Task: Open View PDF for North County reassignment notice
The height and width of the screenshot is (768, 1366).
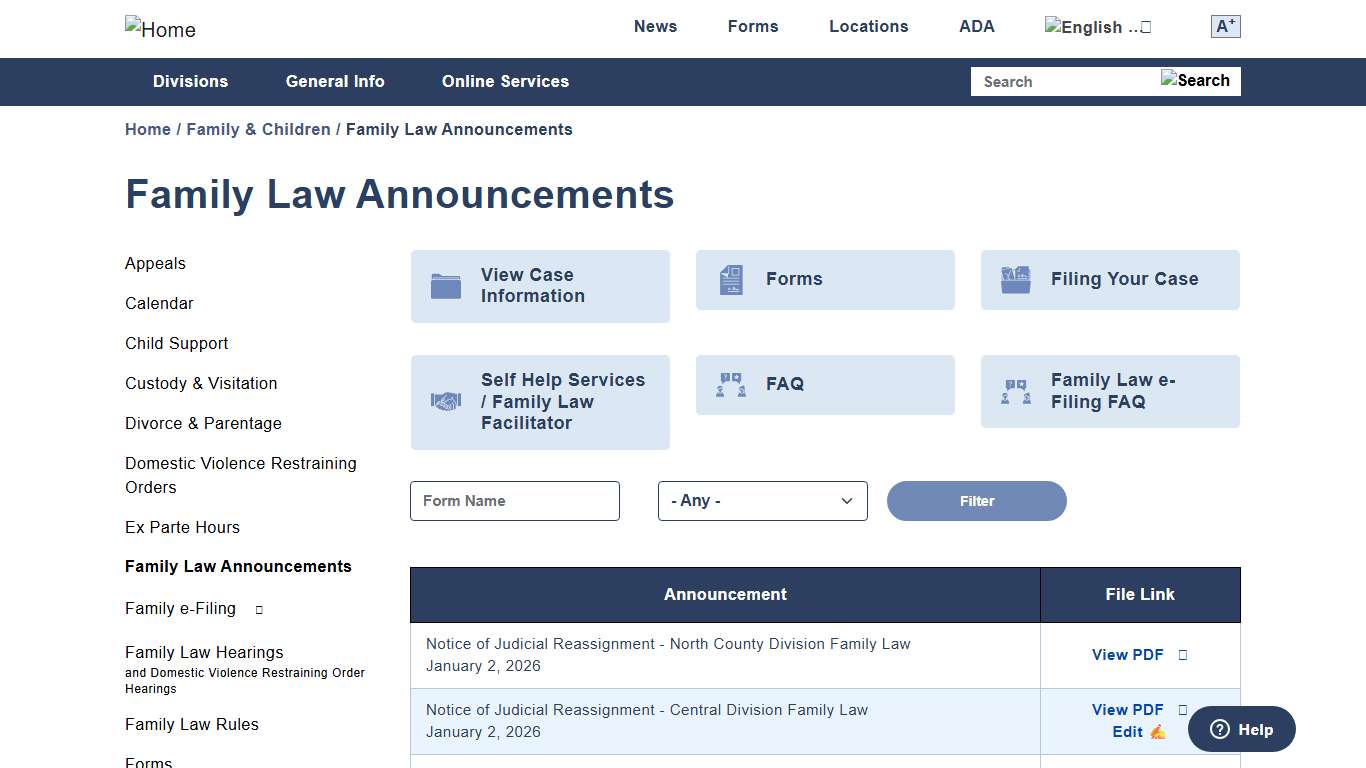Action: tap(1127, 655)
